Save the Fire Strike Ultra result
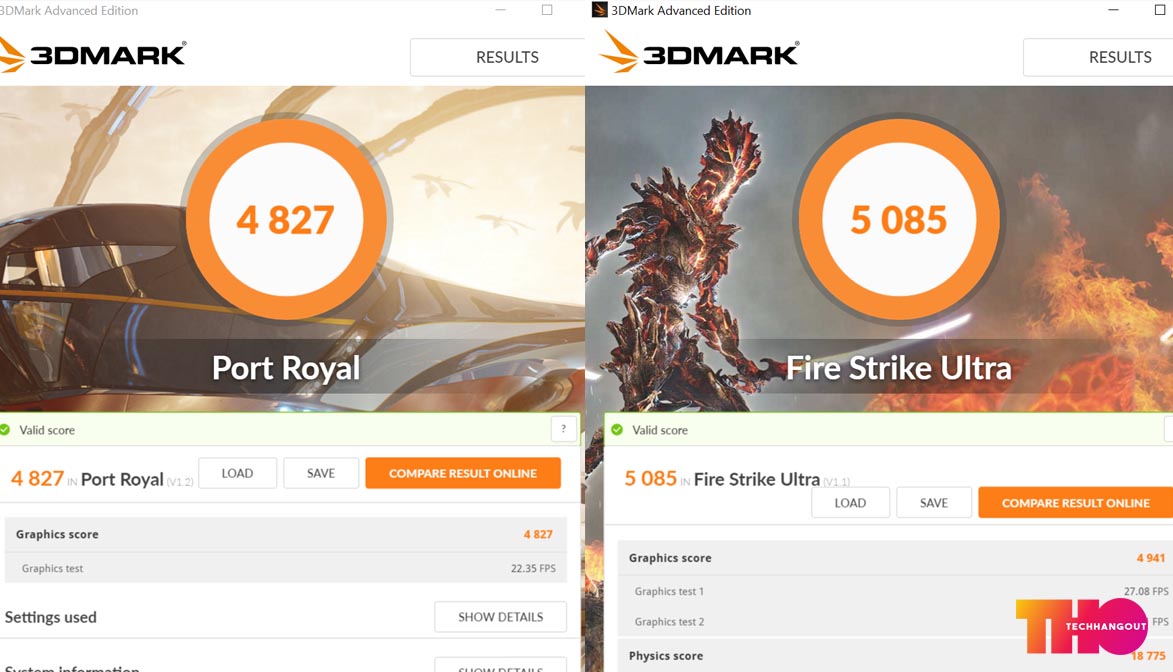The image size is (1173, 672). 934,503
